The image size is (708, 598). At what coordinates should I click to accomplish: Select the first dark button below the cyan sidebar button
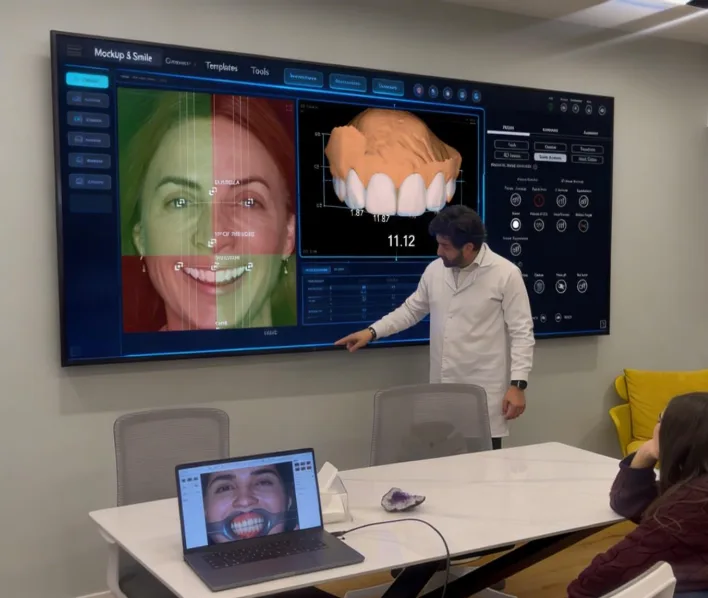[x=88, y=100]
